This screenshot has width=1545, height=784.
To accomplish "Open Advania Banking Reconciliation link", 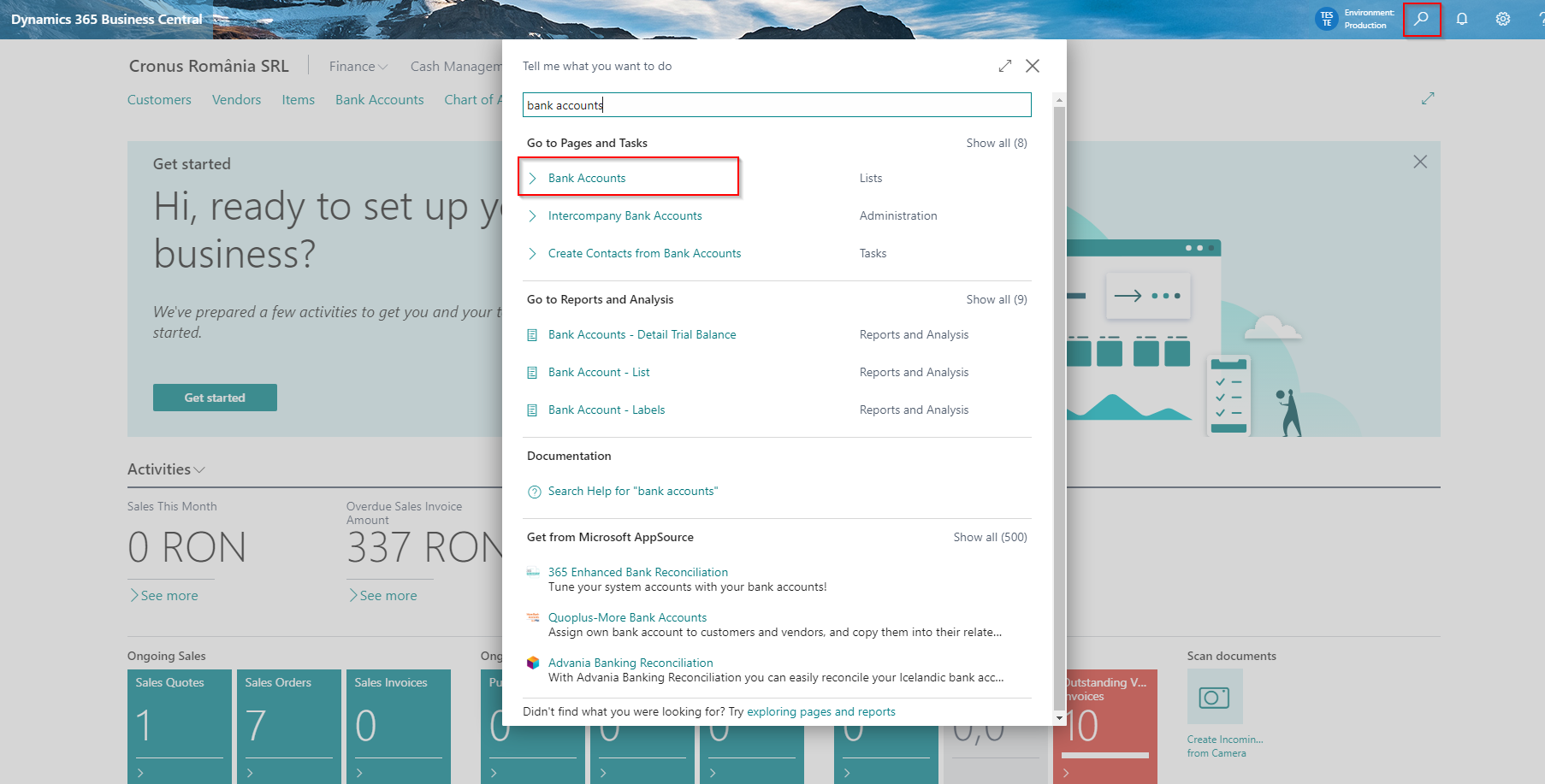I will (x=630, y=663).
